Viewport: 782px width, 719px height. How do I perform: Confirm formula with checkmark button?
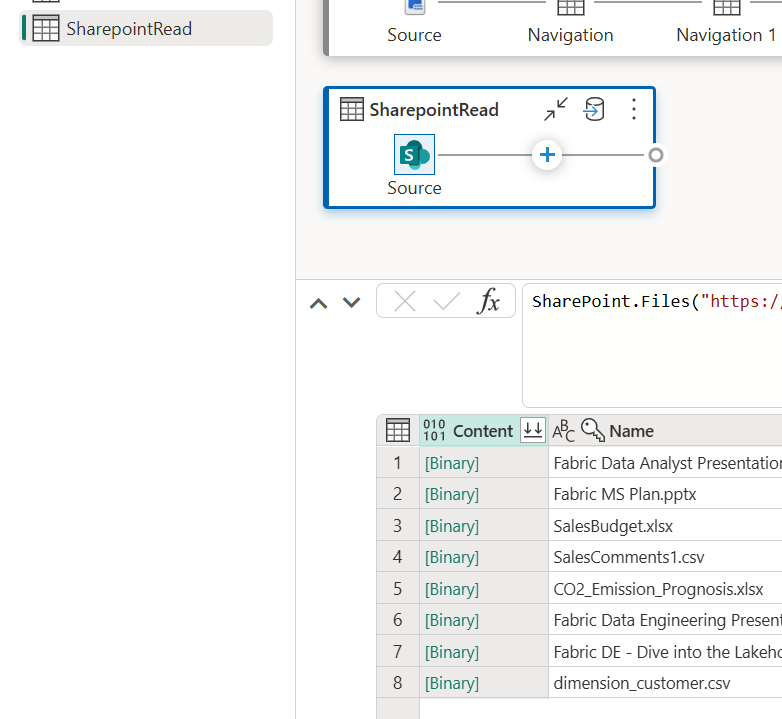446,301
